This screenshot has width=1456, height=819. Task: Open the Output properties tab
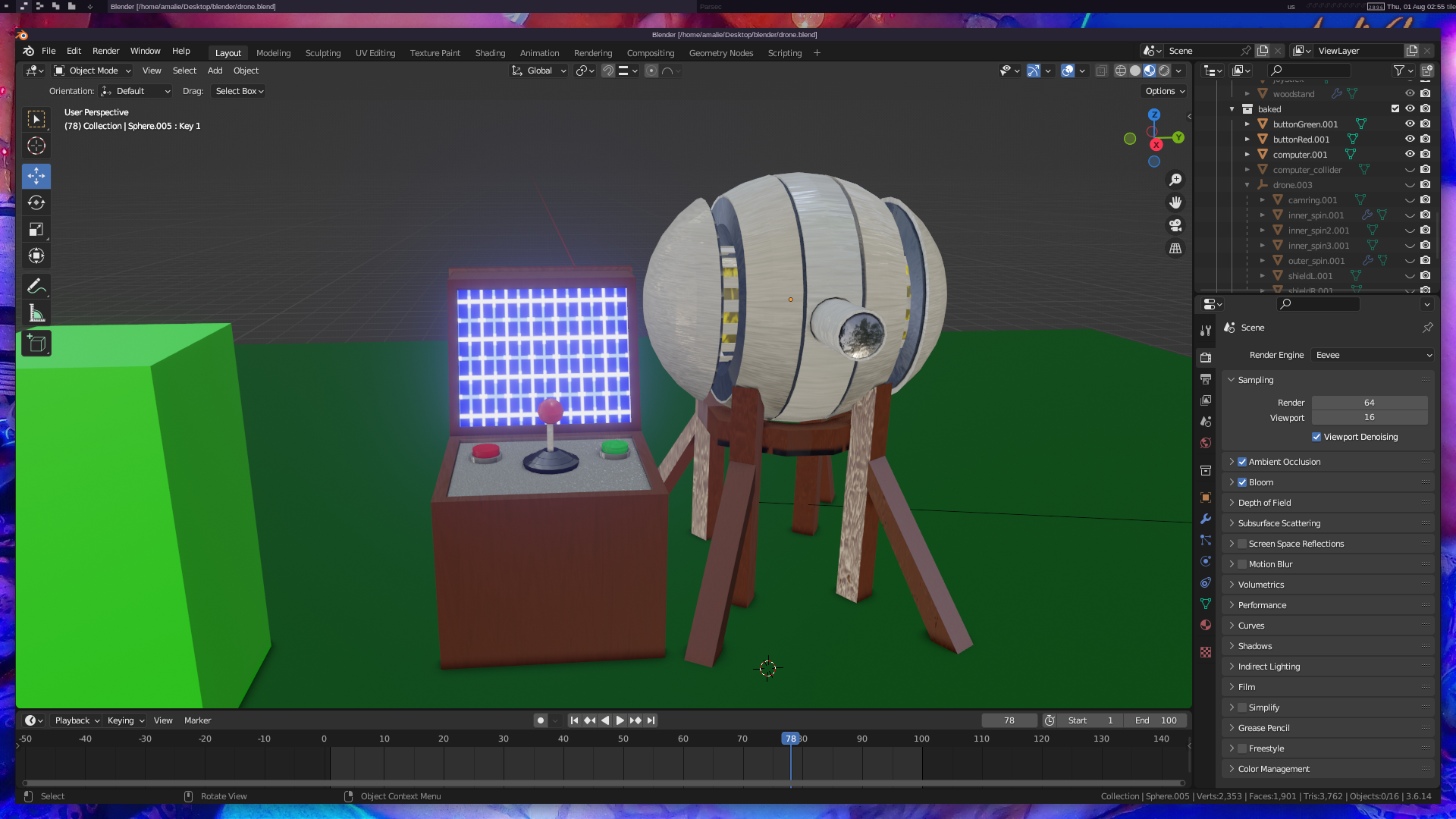click(x=1206, y=378)
